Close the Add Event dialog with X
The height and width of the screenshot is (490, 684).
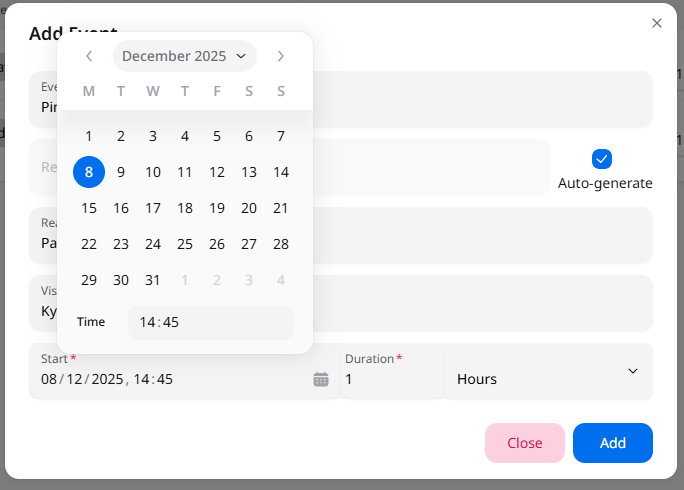[657, 23]
